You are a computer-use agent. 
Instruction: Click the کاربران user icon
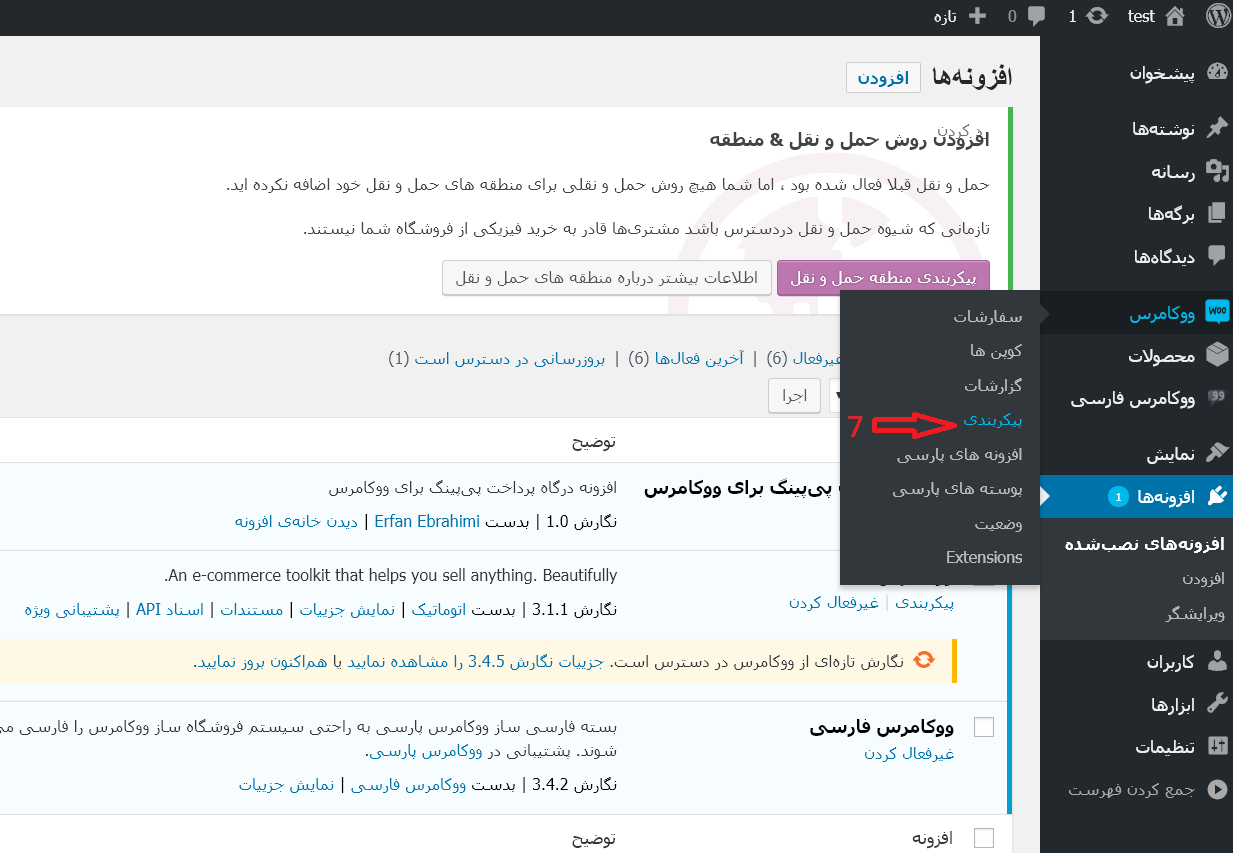pyautogui.click(x=1216, y=661)
